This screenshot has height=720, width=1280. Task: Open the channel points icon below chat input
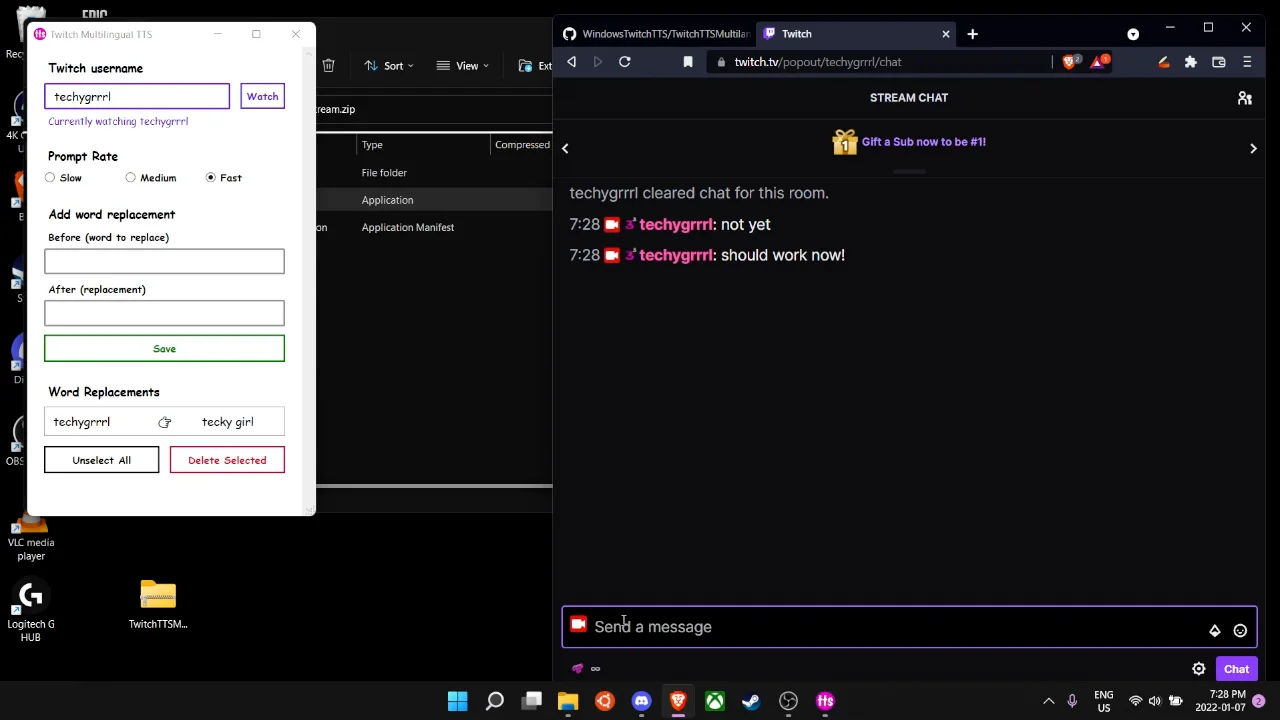point(578,669)
